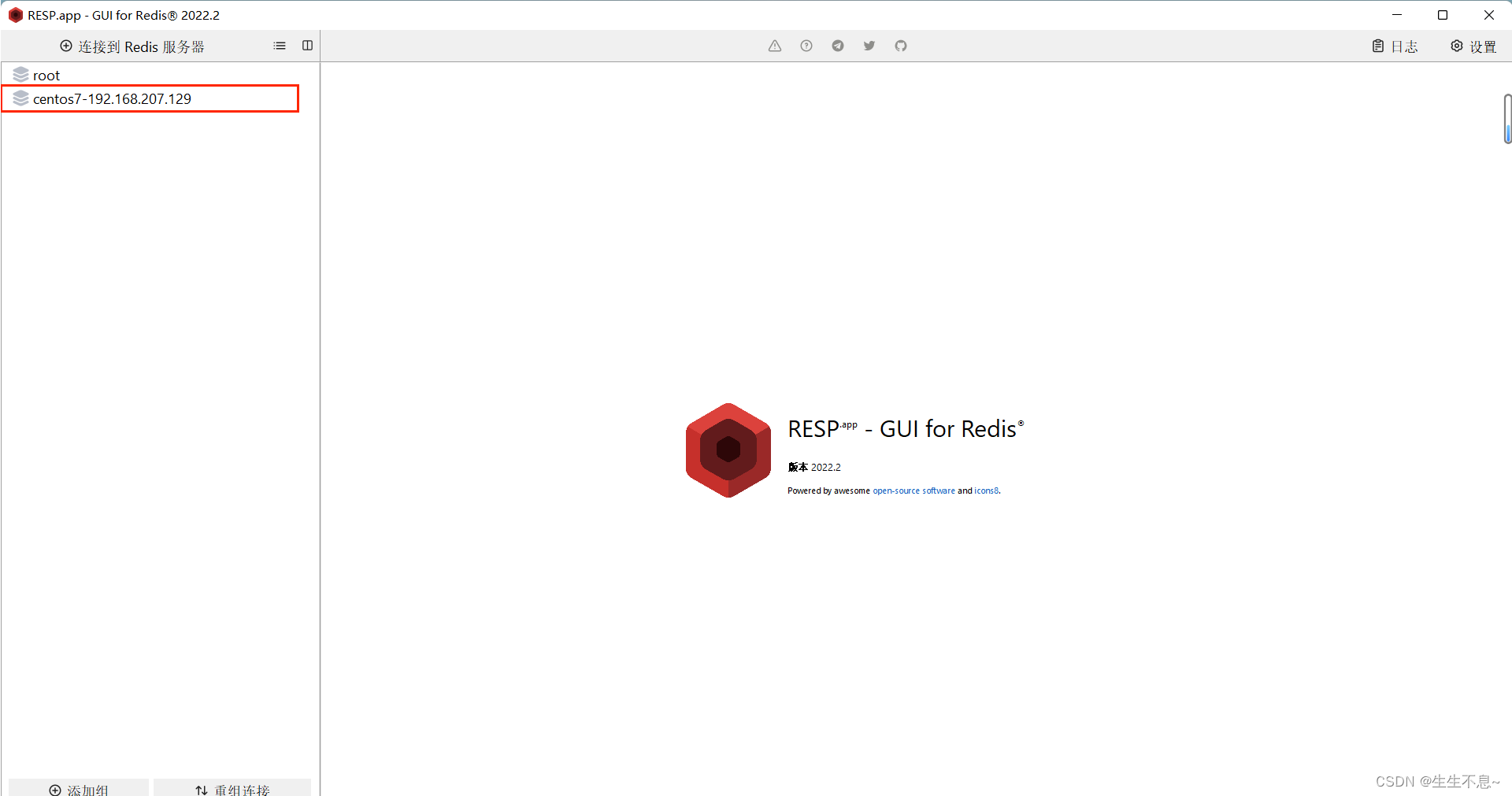Open the centos7-192.168.207.129 connection
Image resolution: width=1512 pixels, height=796 pixels.
point(150,98)
